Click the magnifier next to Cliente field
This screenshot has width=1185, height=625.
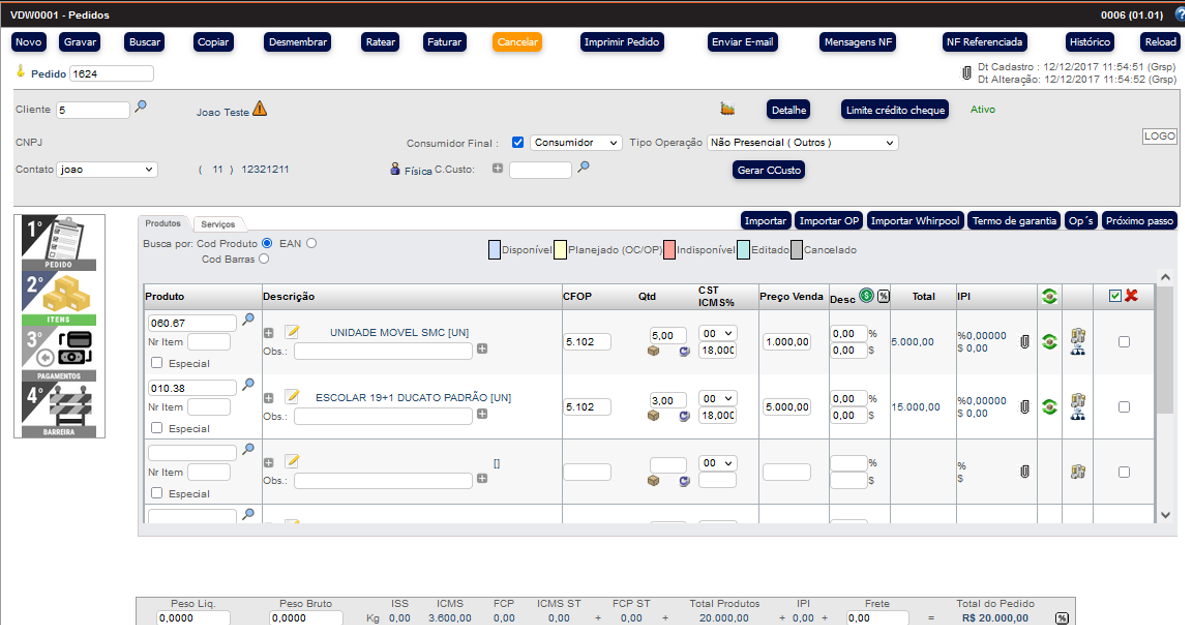141,107
